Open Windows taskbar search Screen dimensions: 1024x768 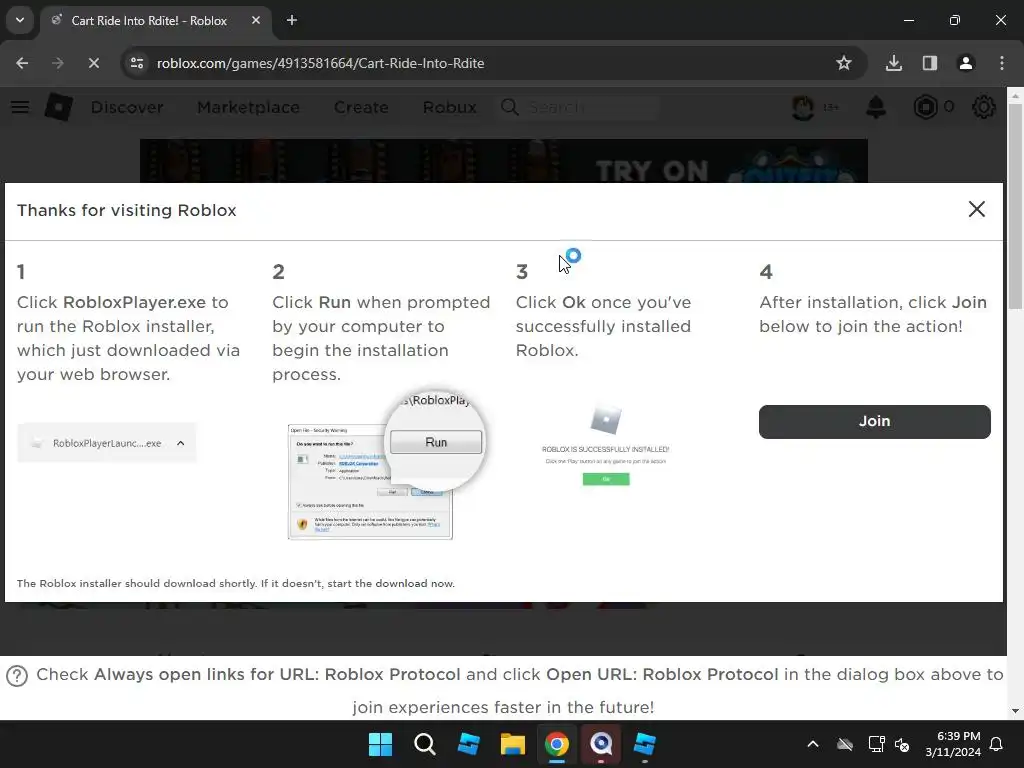click(424, 744)
